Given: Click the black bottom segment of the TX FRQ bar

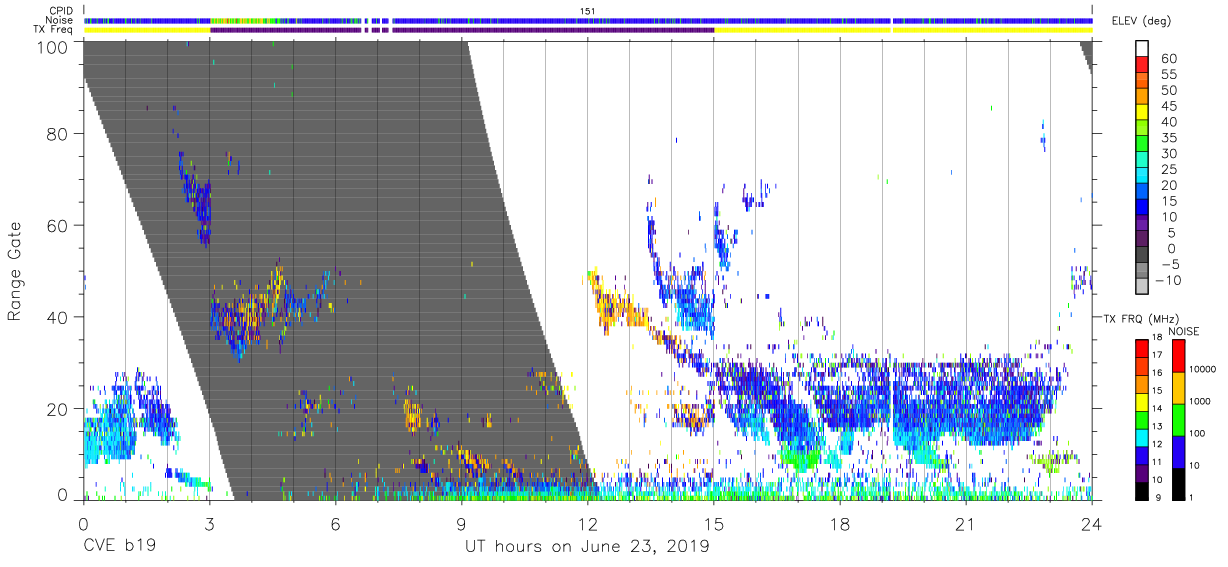Looking at the screenshot, I should [1141, 489].
